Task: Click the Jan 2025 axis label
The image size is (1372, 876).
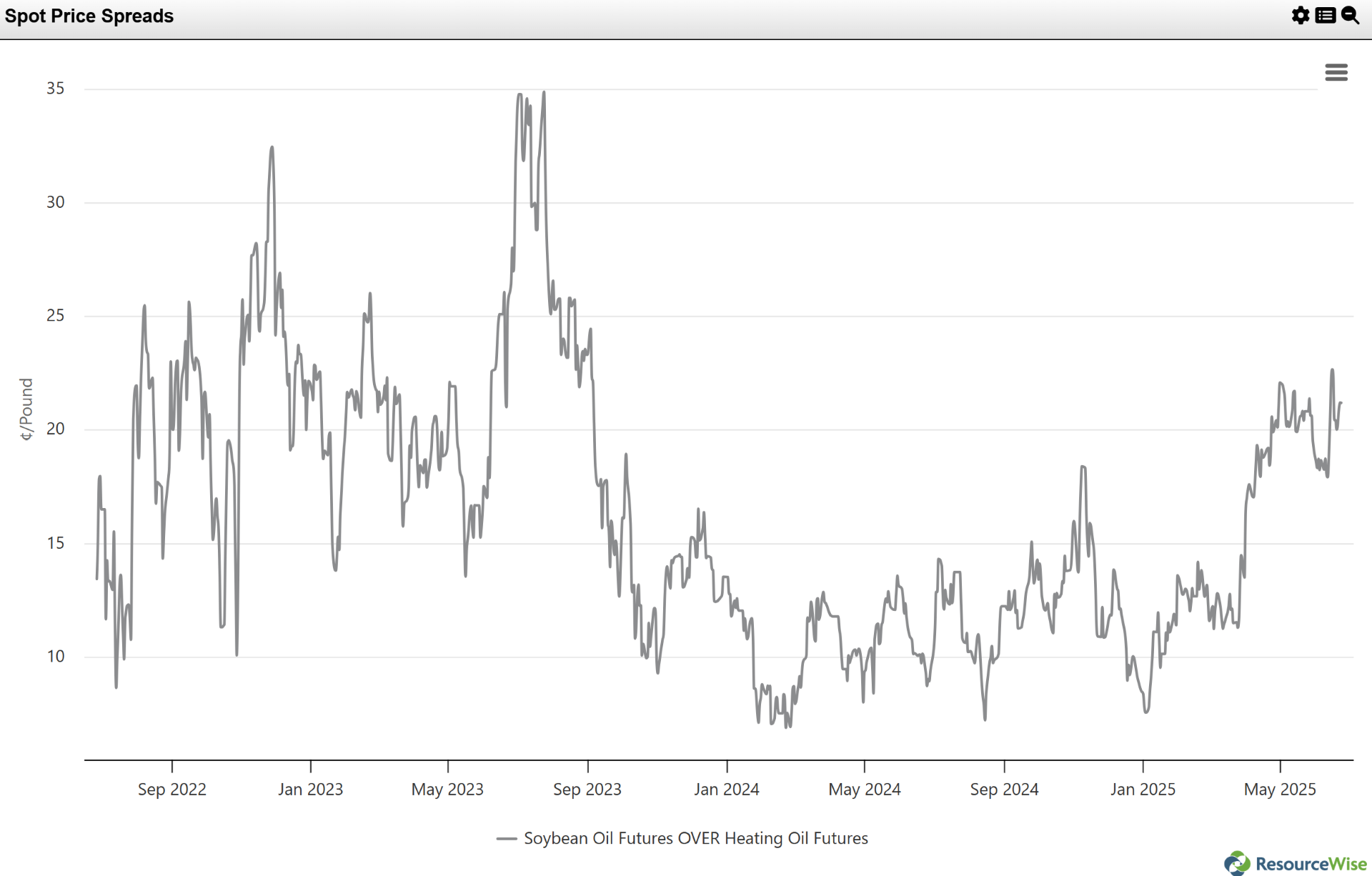Action: point(1143,790)
